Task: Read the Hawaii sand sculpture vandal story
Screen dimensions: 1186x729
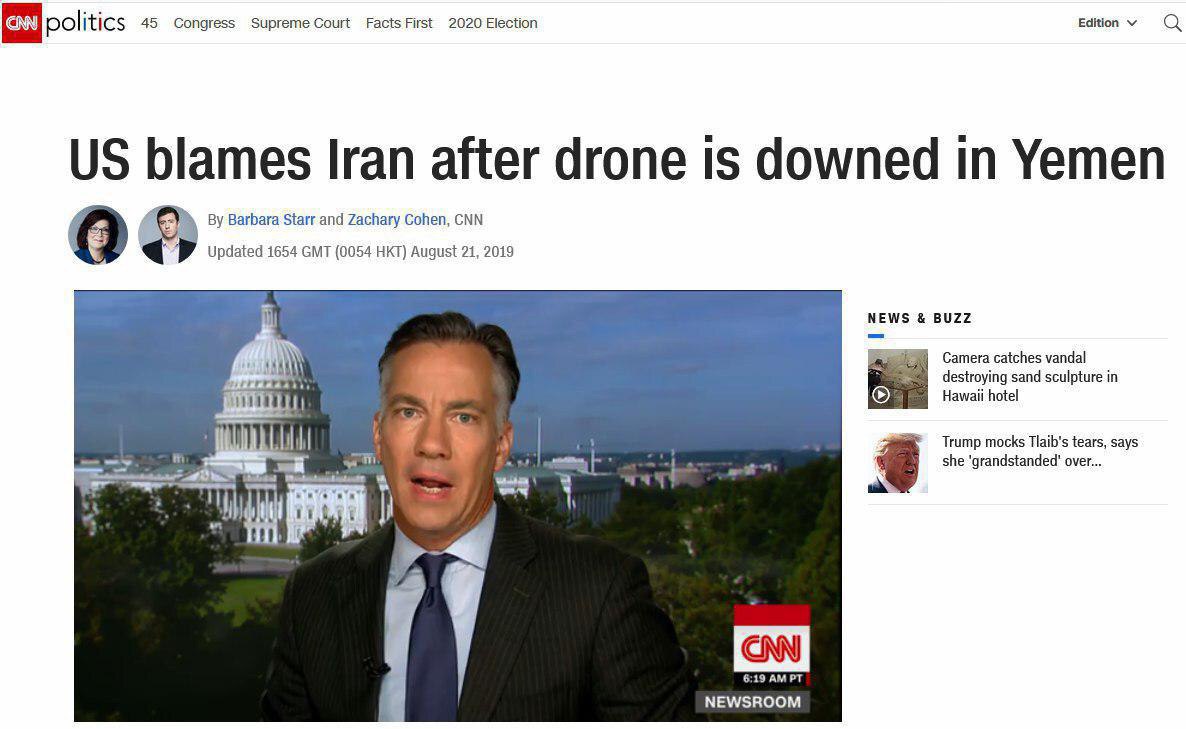Action: click(x=1029, y=377)
